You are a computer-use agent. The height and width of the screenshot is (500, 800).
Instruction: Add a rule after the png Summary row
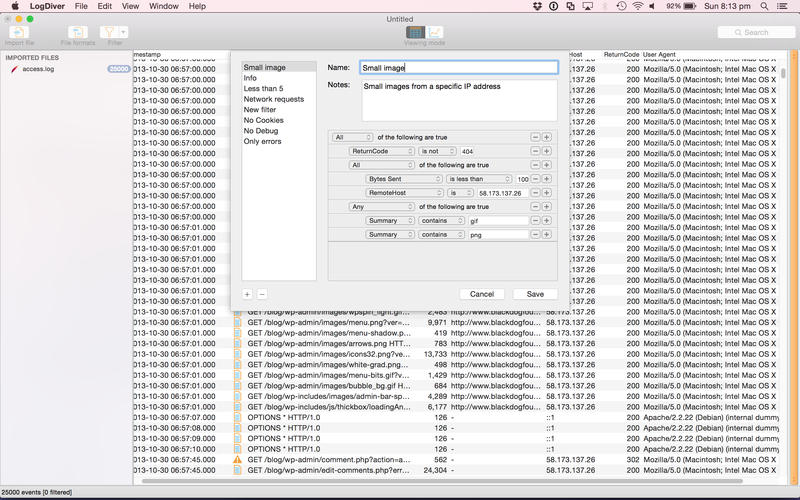(547, 234)
